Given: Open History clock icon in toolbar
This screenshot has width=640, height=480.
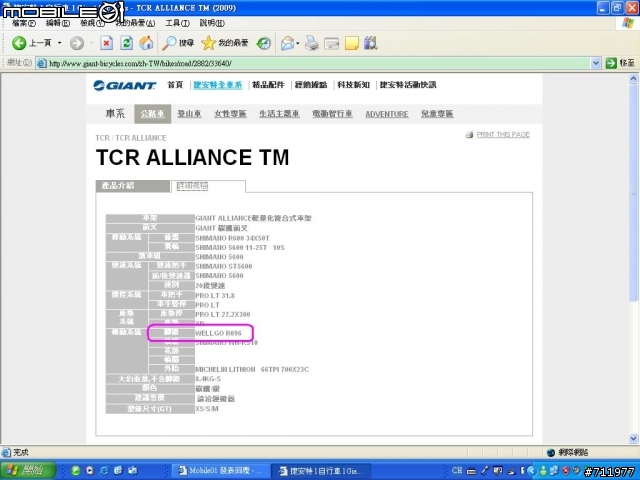Looking at the screenshot, I should pyautogui.click(x=264, y=43).
